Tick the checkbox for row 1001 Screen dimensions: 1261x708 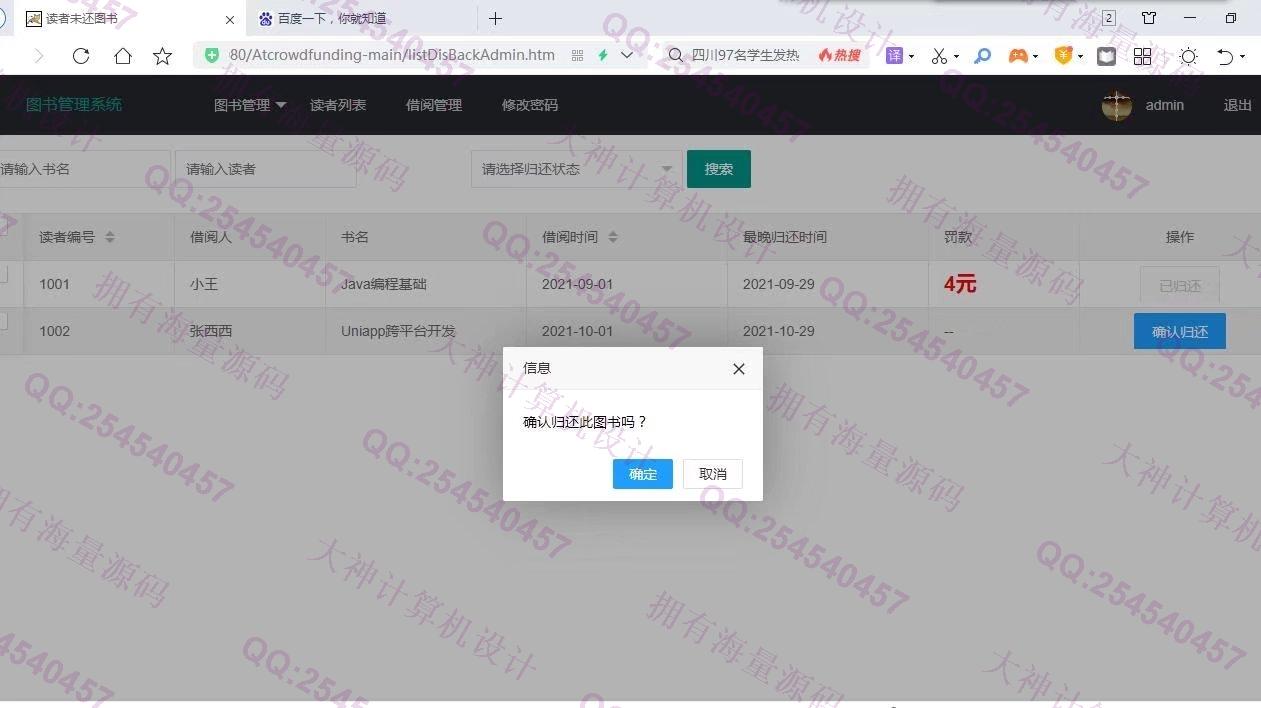[2, 275]
